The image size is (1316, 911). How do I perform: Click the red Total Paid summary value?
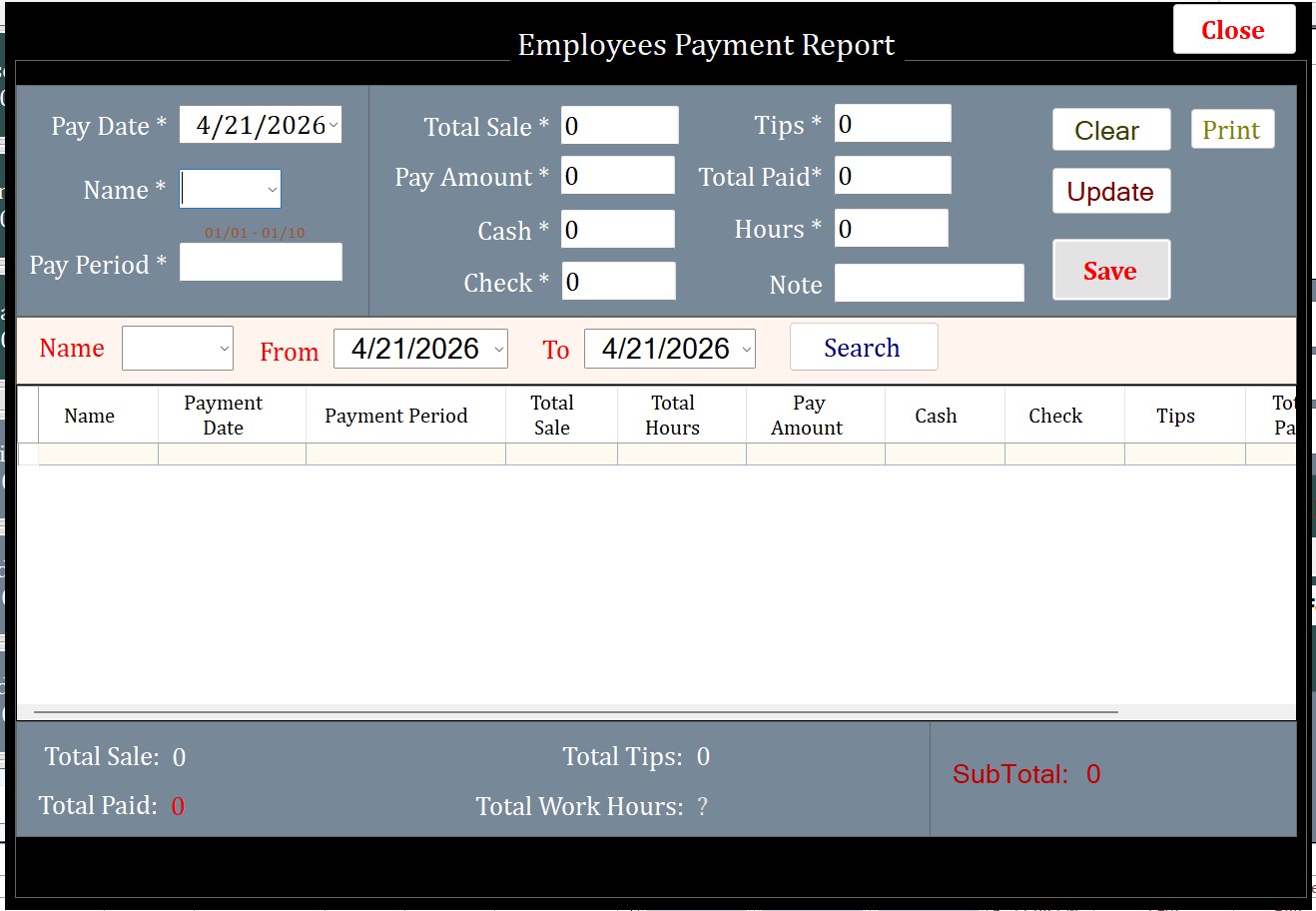178,806
